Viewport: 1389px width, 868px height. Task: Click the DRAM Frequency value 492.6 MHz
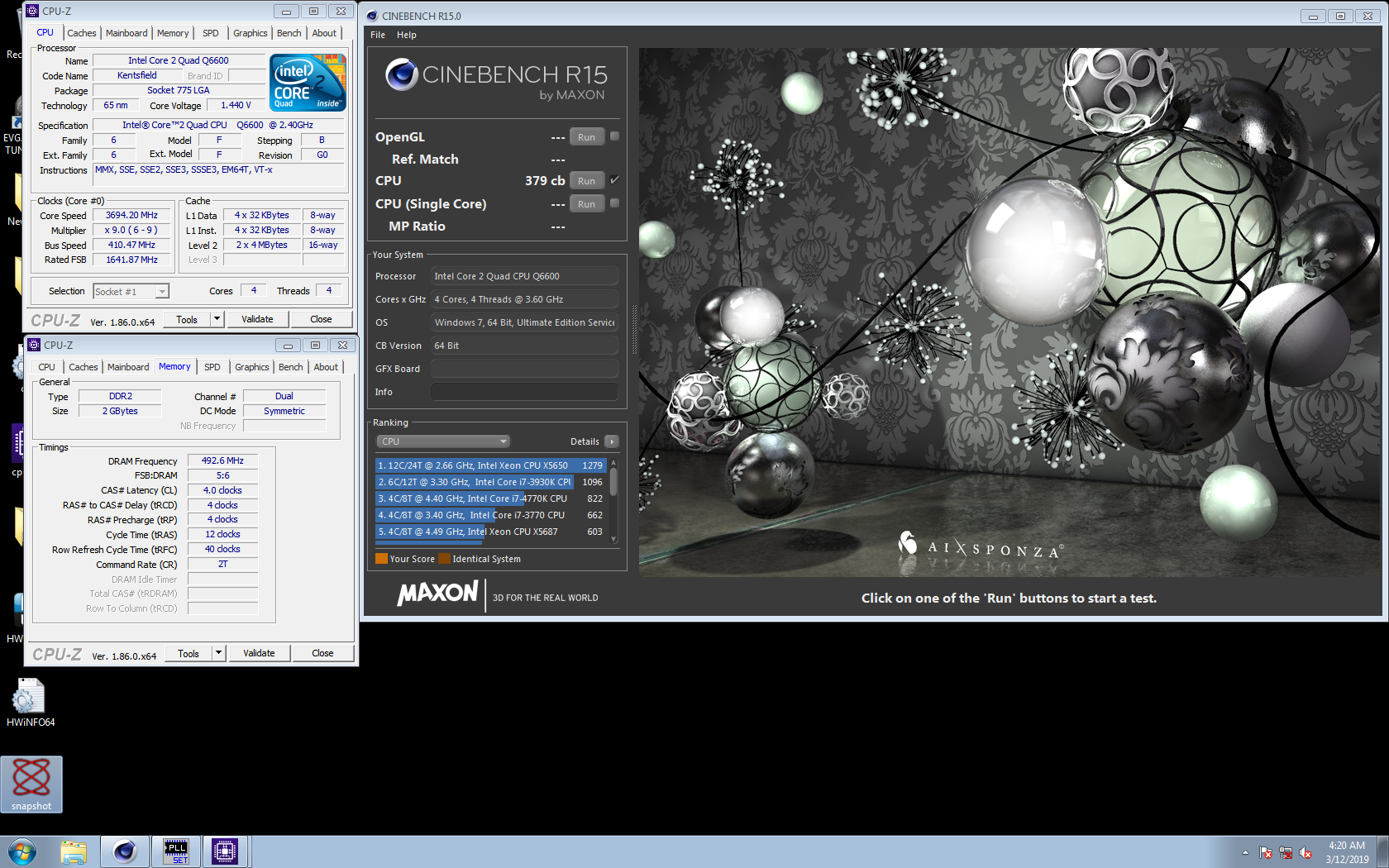pyautogui.click(x=223, y=460)
